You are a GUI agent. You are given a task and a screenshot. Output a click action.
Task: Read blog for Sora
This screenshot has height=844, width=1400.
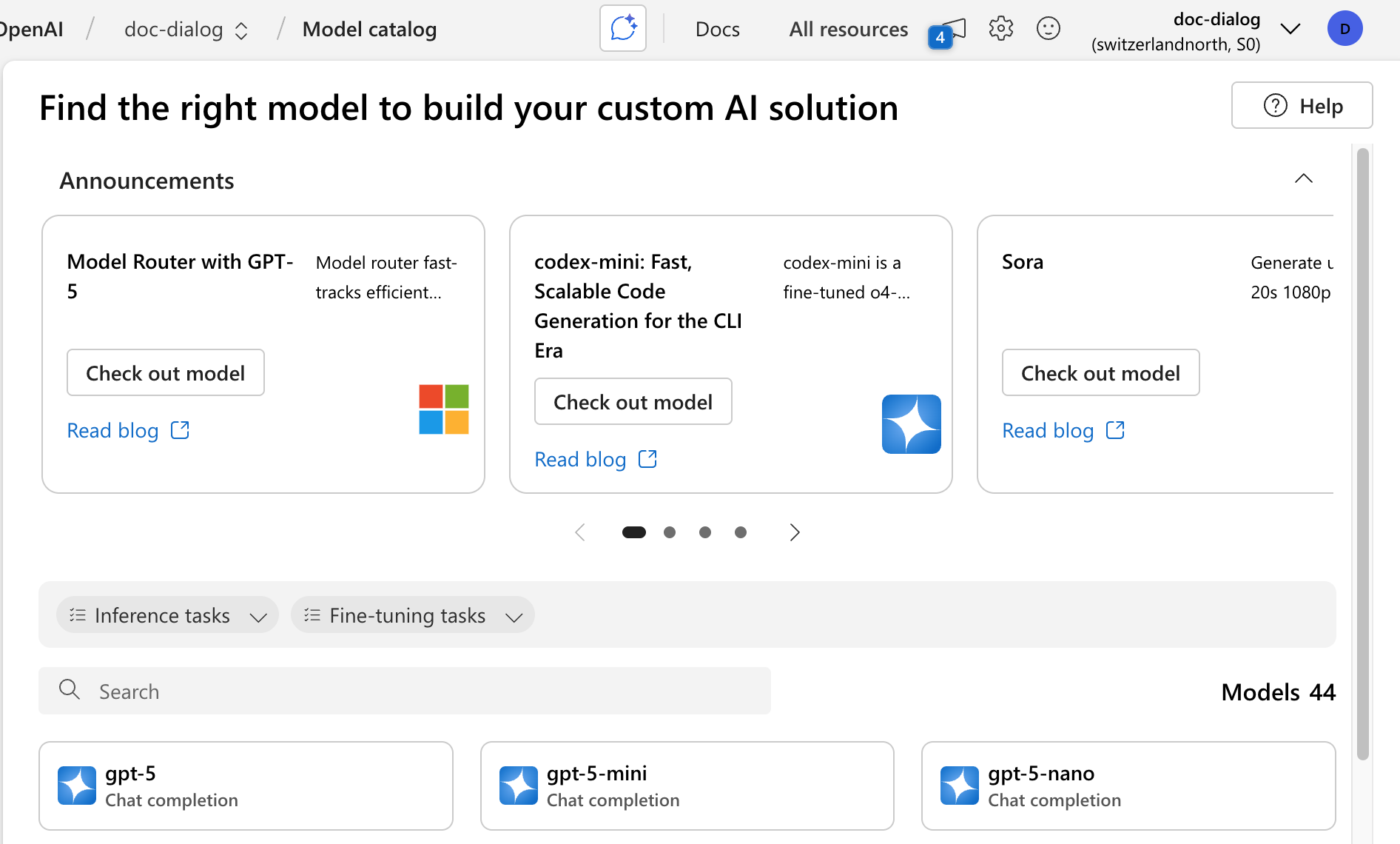1049,430
